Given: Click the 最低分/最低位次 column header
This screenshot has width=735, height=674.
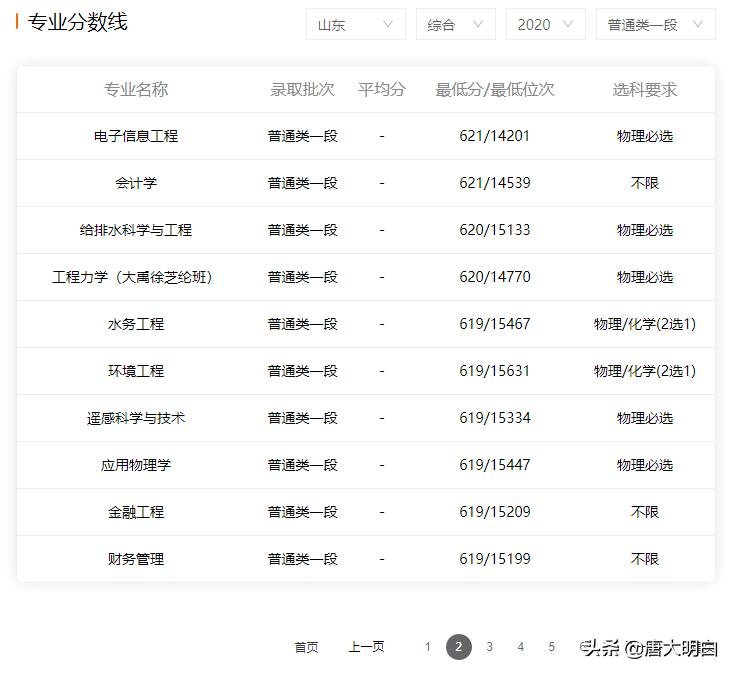Looking at the screenshot, I should pos(495,90).
